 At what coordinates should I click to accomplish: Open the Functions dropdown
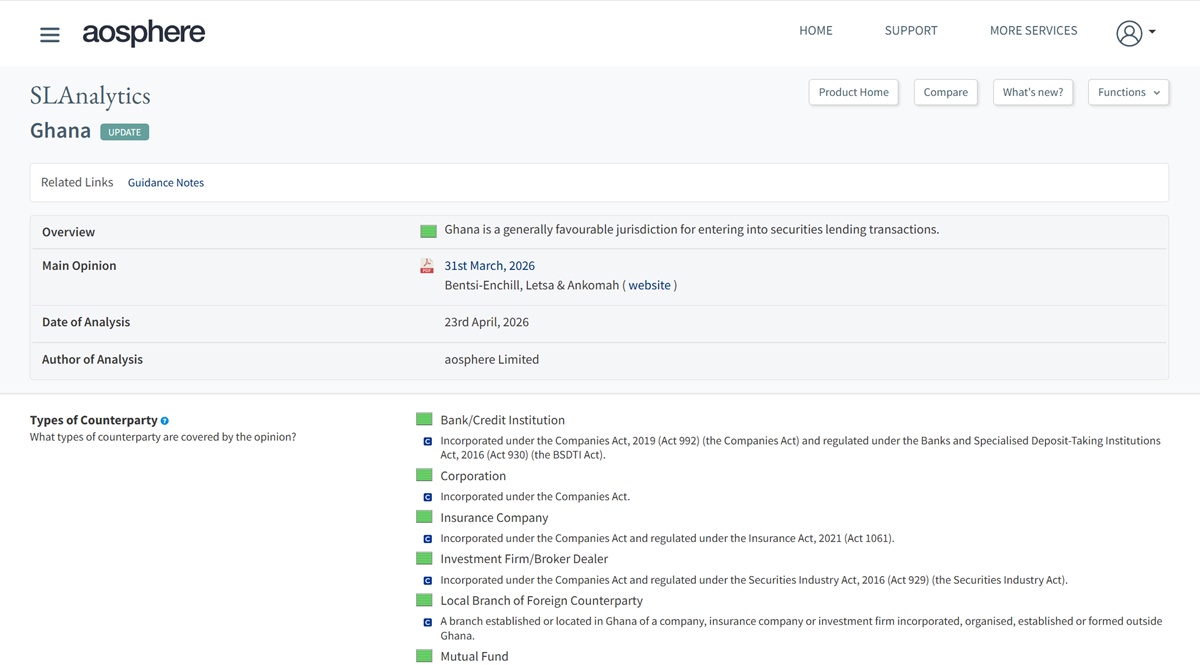coord(1129,92)
